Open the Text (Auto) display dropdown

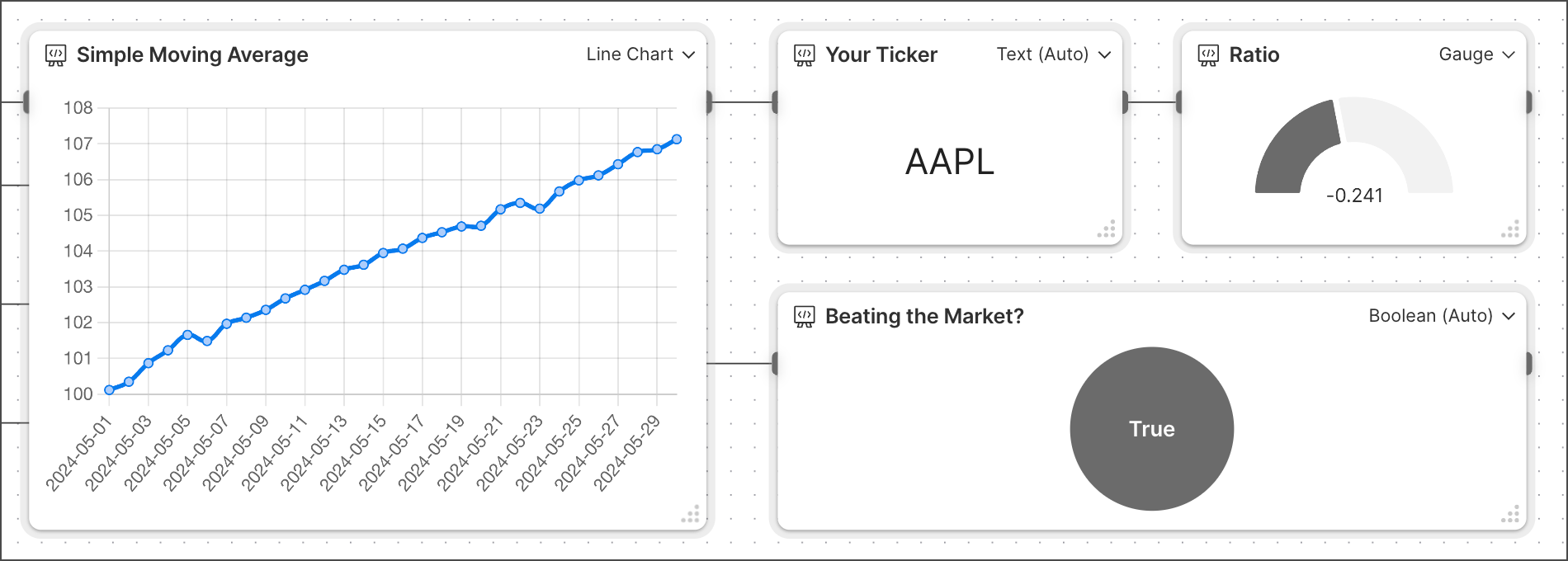click(x=1054, y=54)
